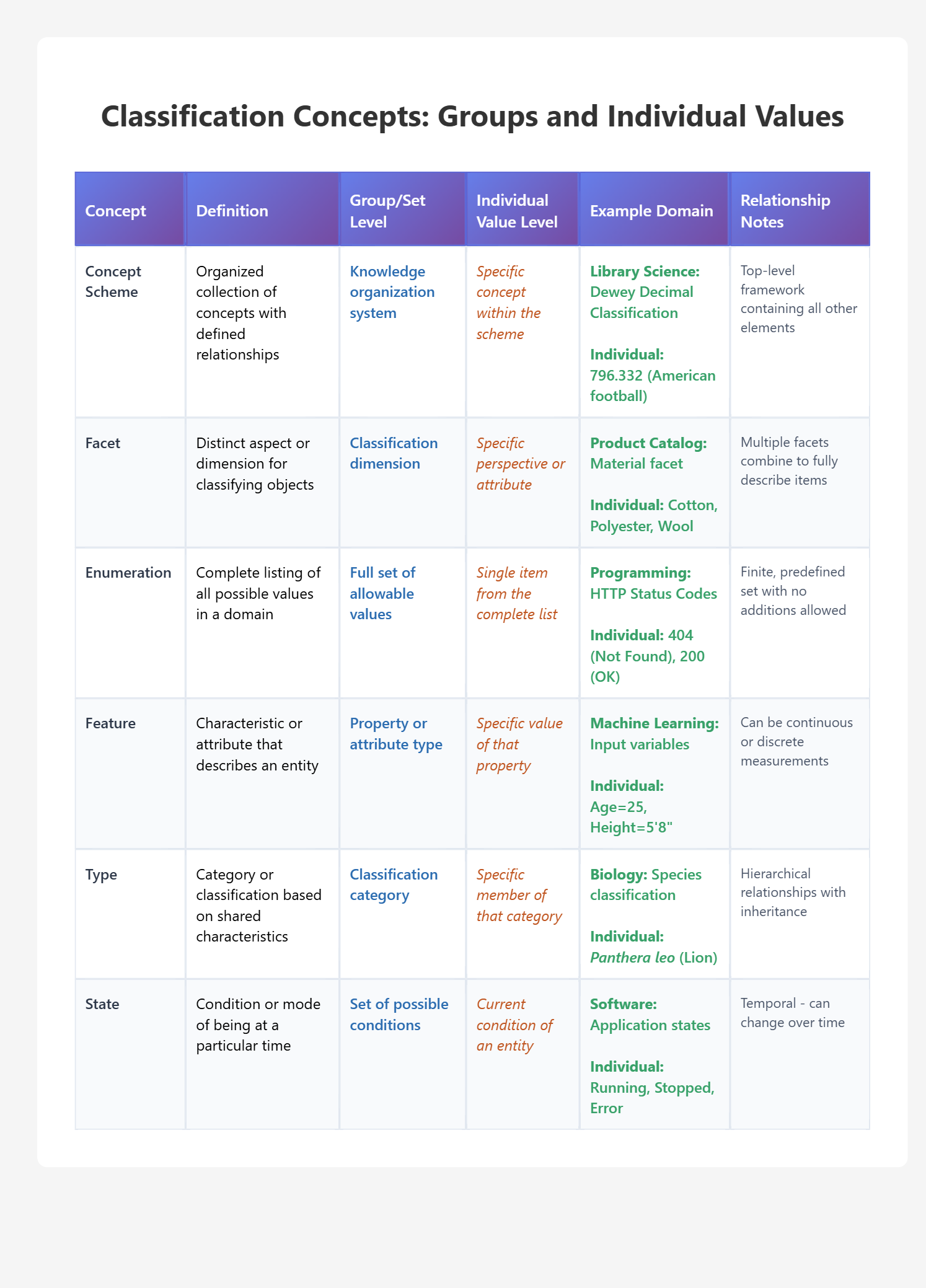The image size is (926, 1288).
Task: Click the Concept column header
Action: 115,211
